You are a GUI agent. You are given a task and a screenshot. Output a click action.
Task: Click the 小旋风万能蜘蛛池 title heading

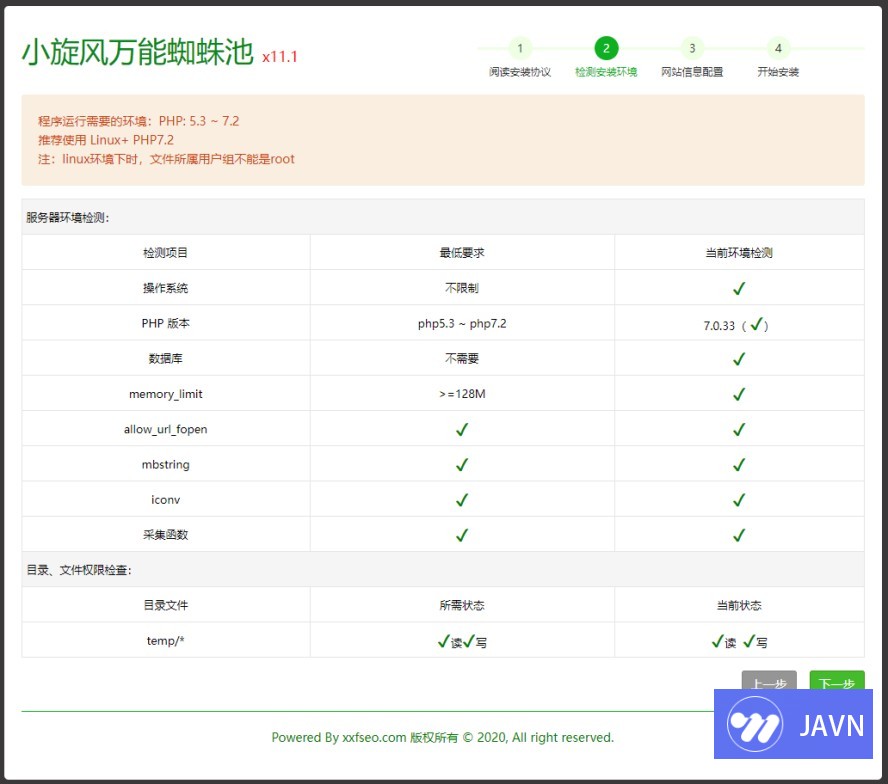(138, 53)
